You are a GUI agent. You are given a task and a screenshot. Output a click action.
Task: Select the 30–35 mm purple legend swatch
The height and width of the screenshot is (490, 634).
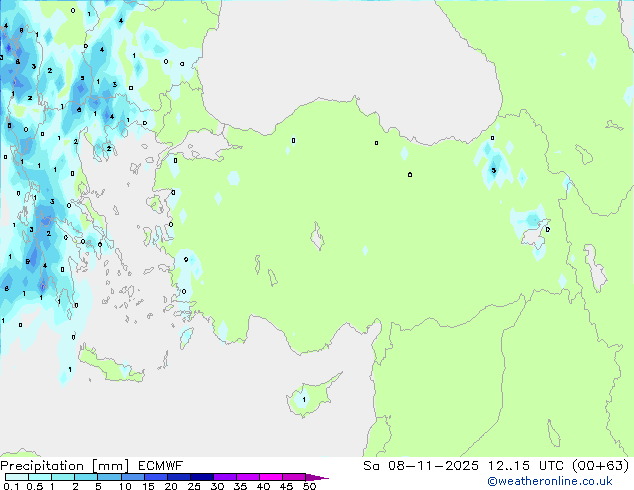coord(224,477)
